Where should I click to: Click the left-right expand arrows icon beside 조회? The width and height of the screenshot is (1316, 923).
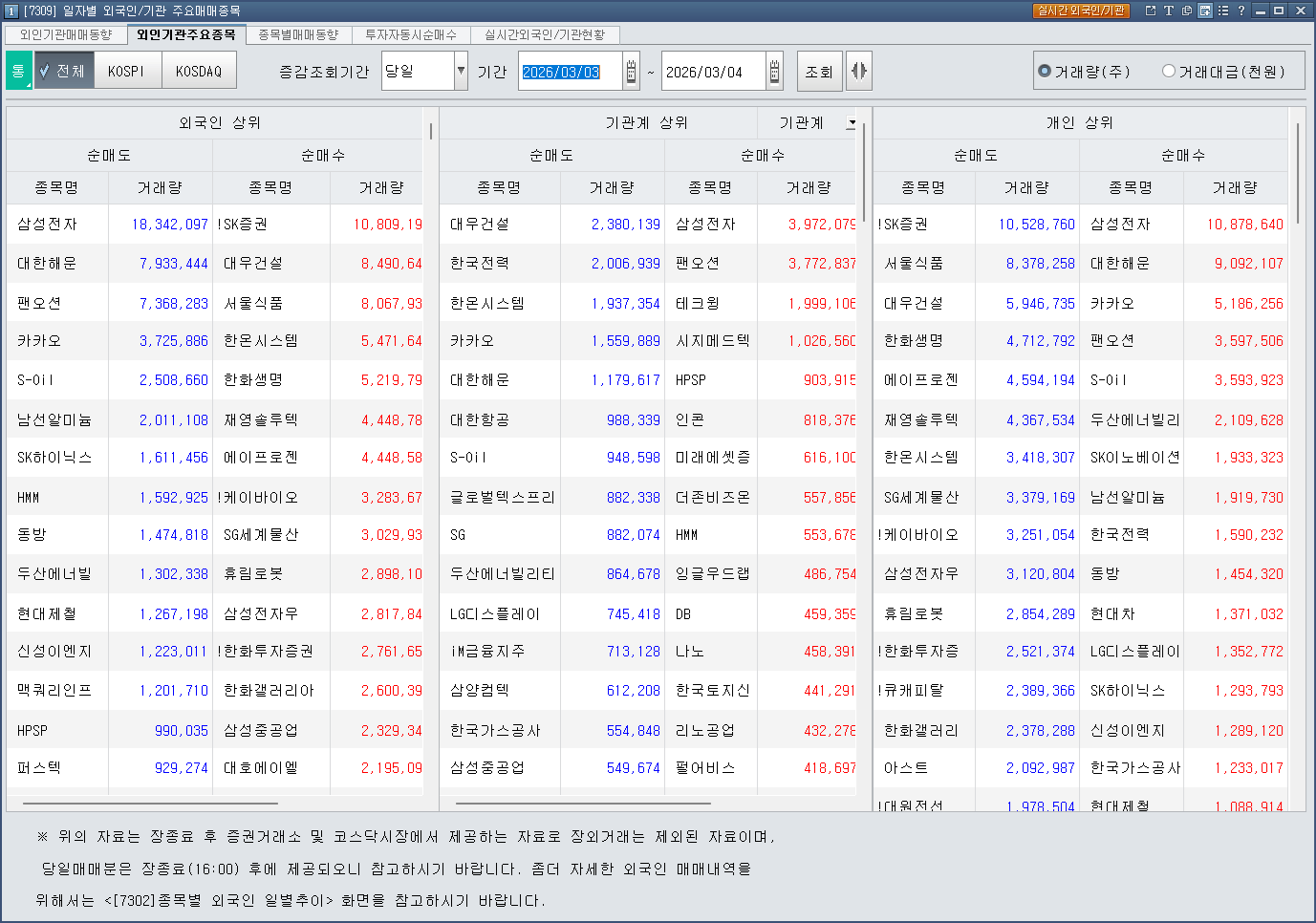(859, 71)
